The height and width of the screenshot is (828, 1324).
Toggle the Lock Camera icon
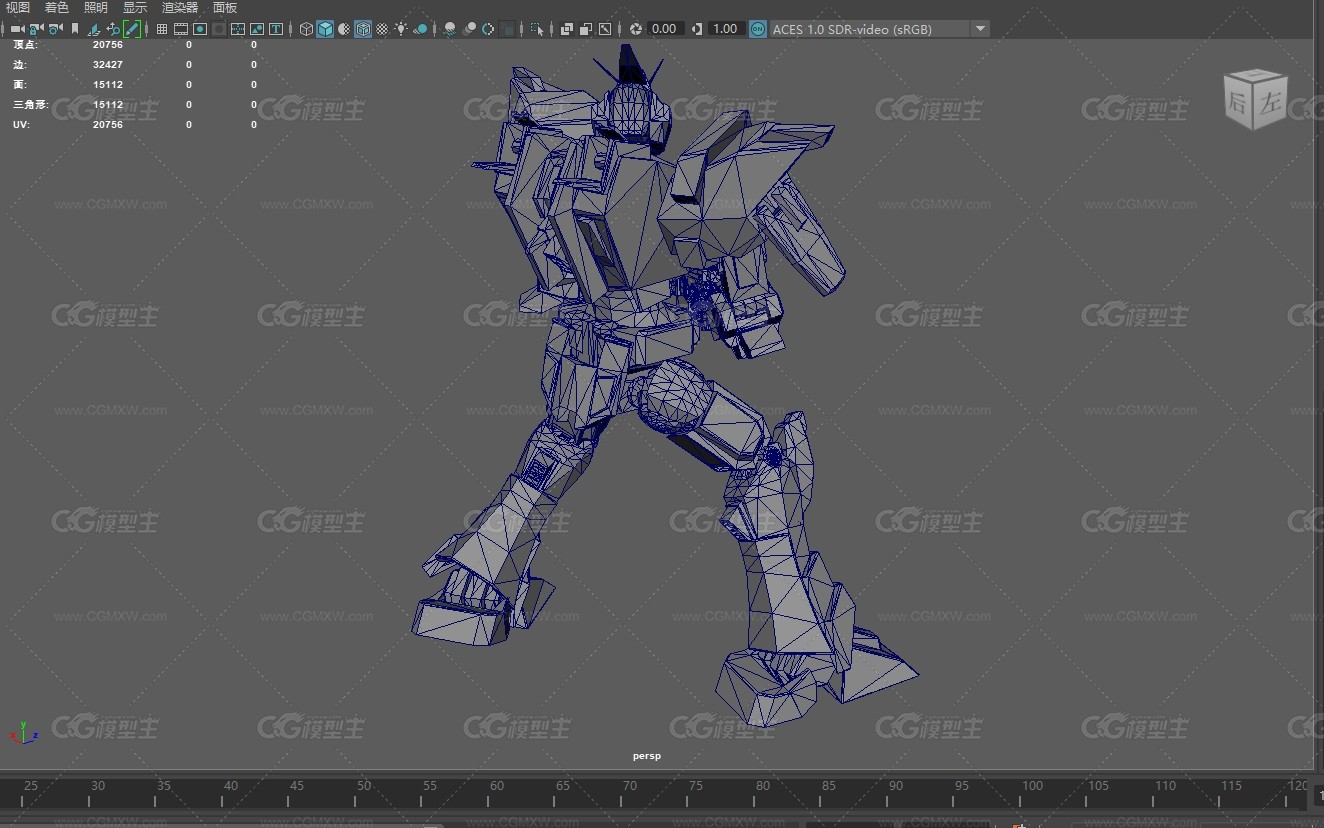(35, 29)
